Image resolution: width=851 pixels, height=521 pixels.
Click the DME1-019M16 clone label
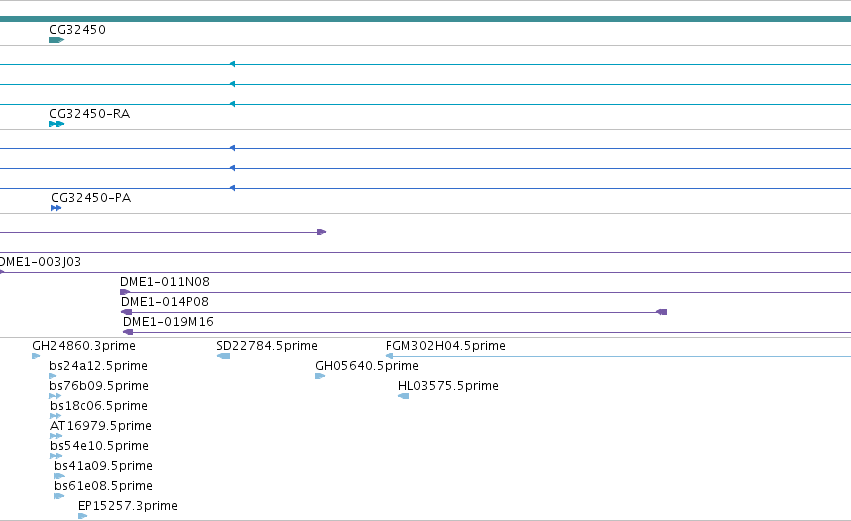pyautogui.click(x=168, y=322)
